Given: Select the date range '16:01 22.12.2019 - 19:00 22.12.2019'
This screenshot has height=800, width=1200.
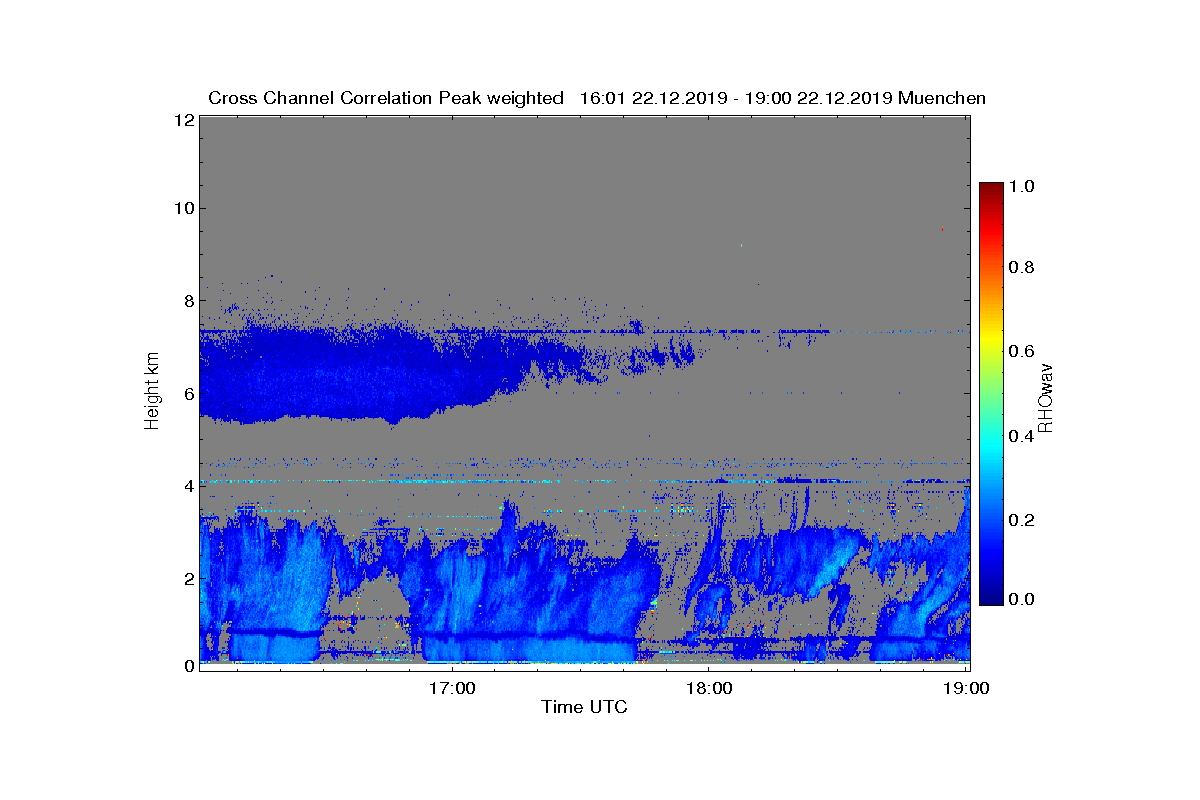Looking at the screenshot, I should [x=737, y=98].
